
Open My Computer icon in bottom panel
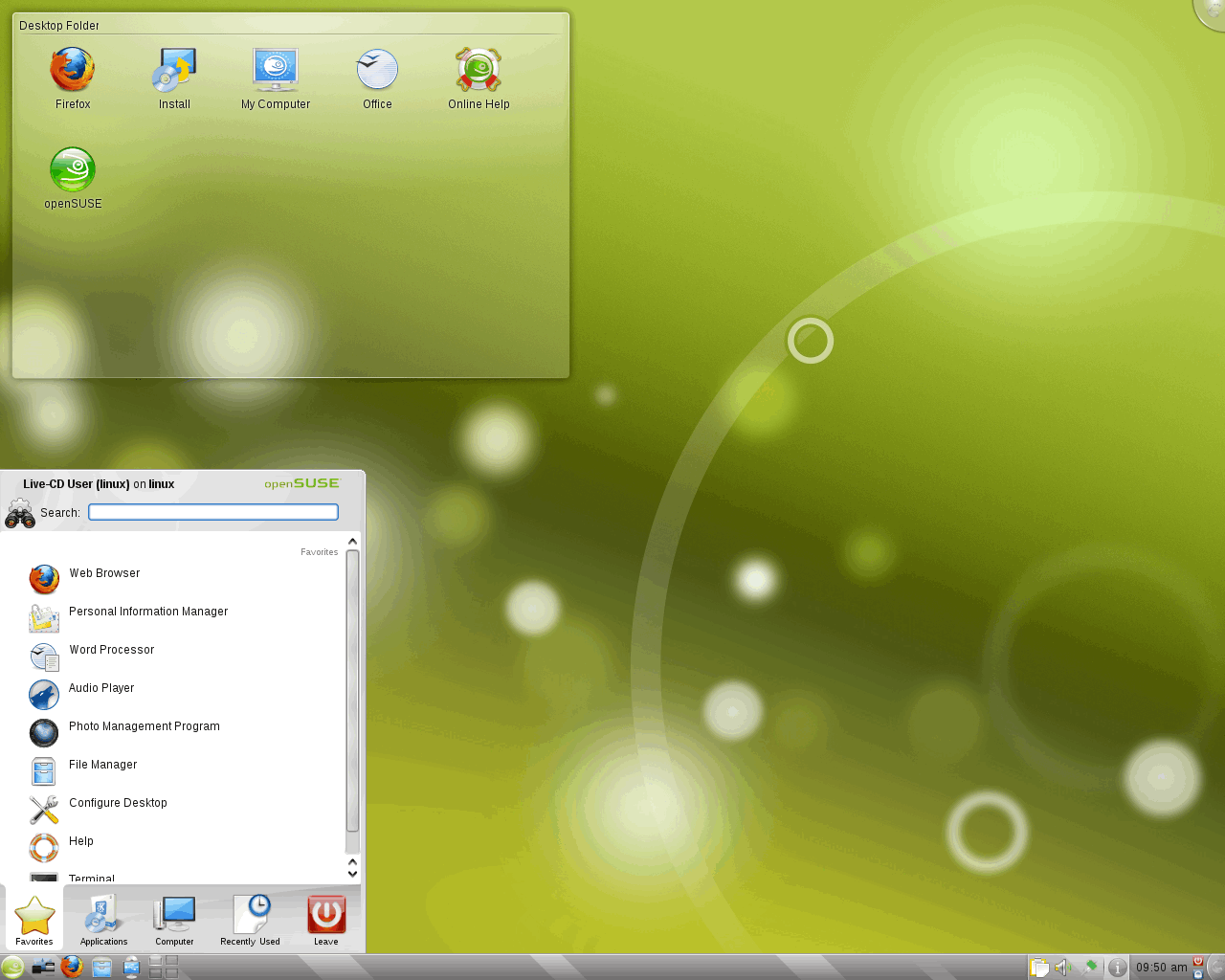click(x=132, y=967)
